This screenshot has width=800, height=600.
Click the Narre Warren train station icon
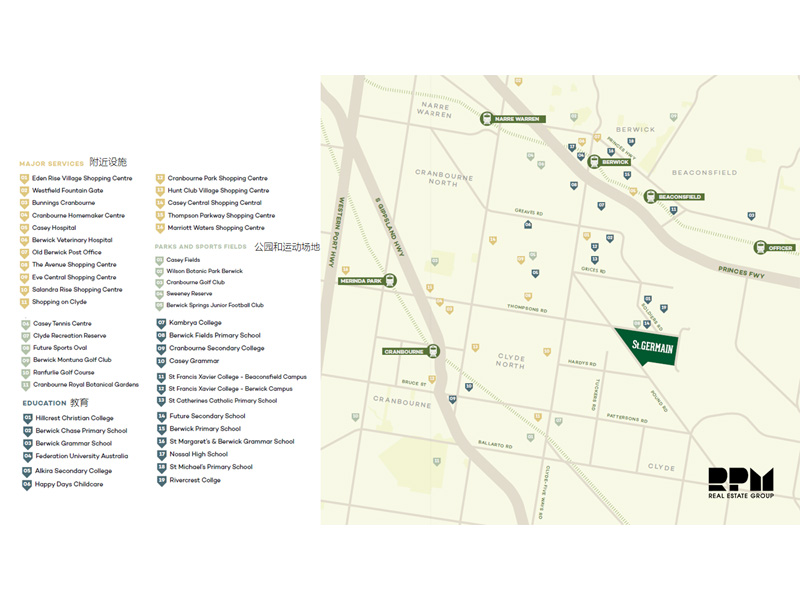click(x=486, y=118)
